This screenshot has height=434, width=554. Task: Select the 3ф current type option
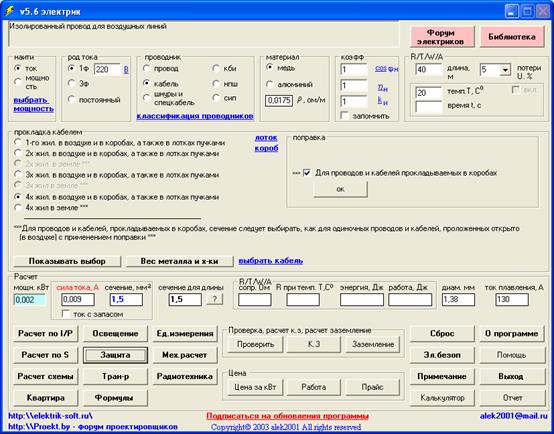pos(72,83)
